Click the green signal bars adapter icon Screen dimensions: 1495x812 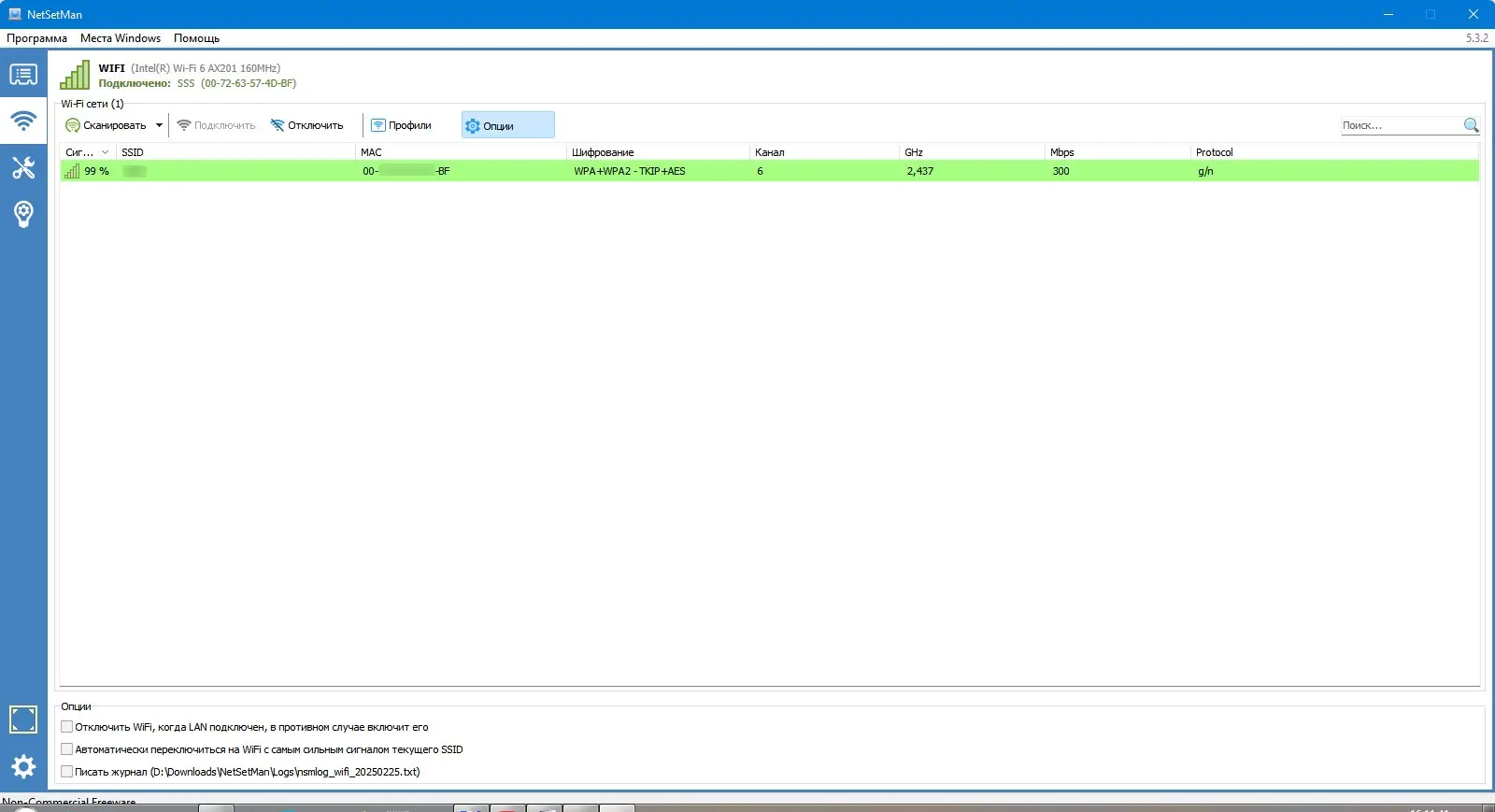(x=75, y=75)
